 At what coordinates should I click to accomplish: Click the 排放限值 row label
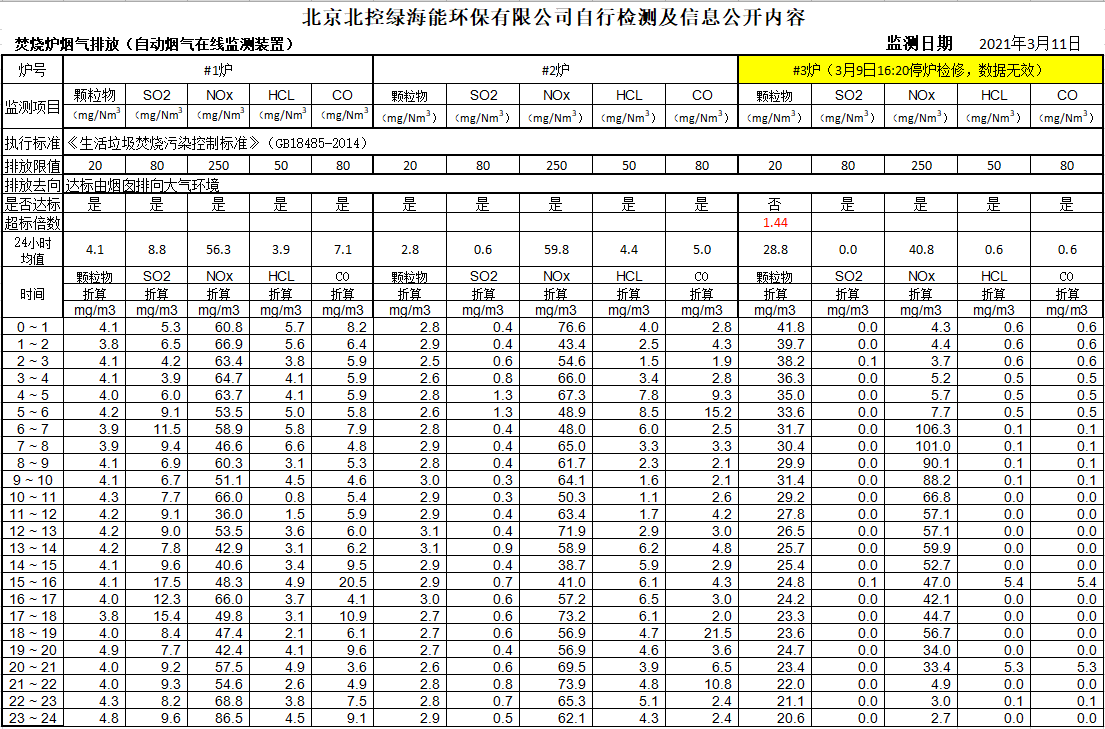point(32,166)
